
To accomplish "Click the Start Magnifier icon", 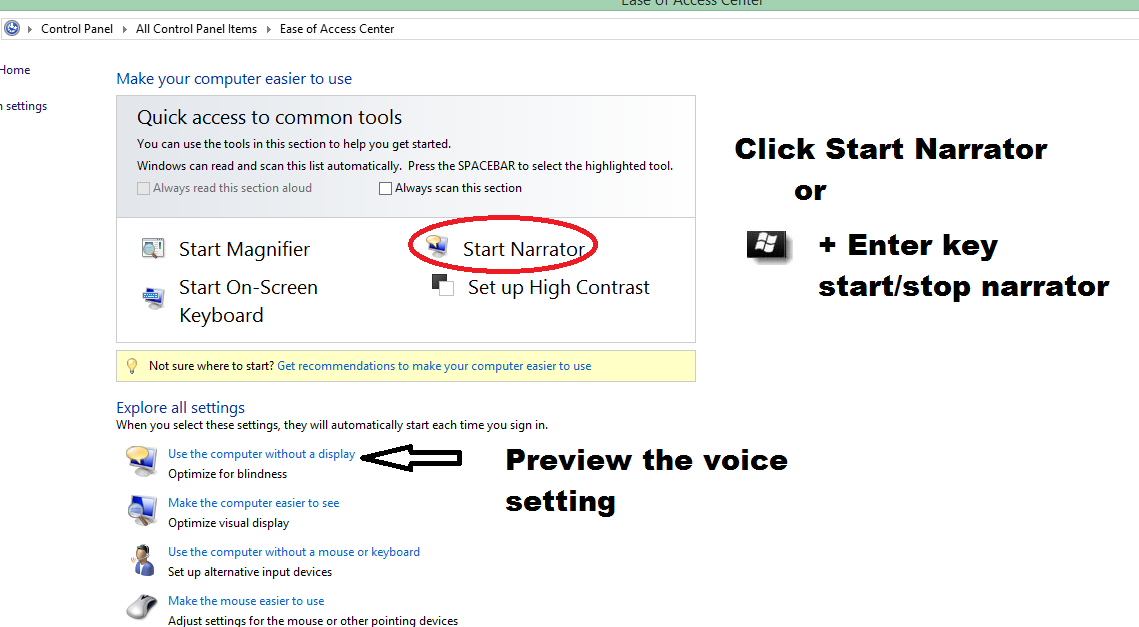I will (x=153, y=249).
